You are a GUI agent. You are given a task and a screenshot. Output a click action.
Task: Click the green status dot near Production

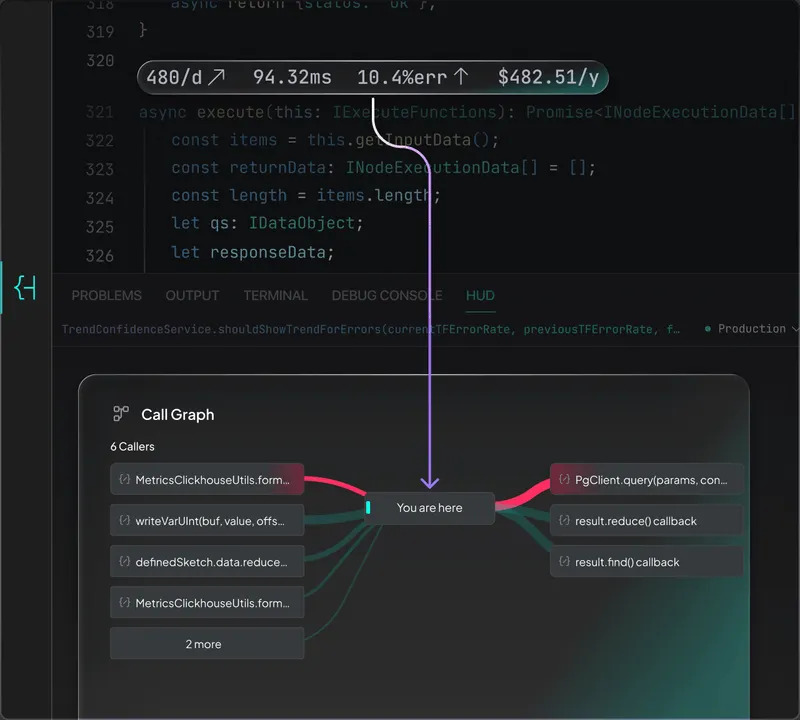click(709, 328)
